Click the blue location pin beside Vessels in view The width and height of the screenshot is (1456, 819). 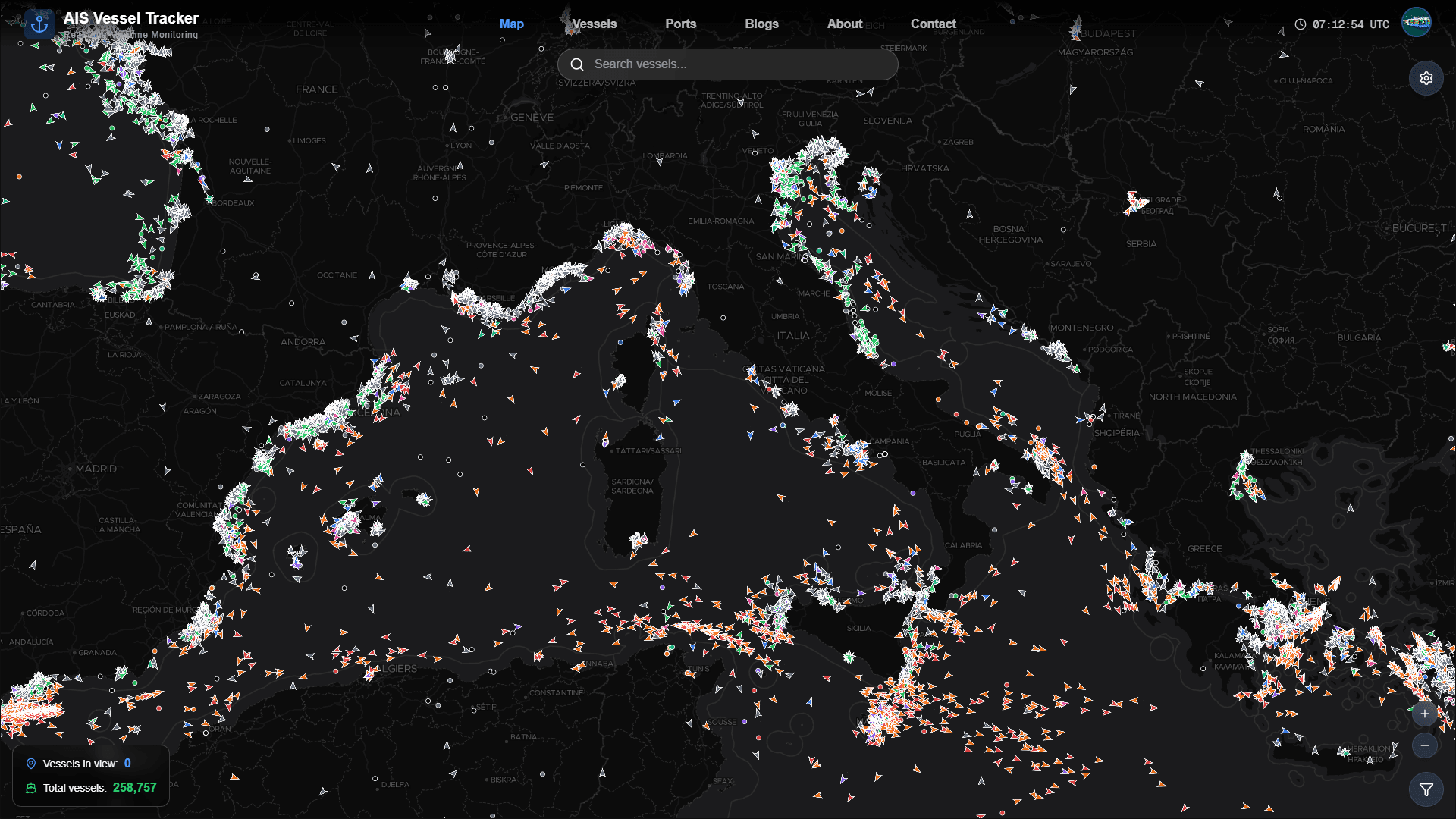click(31, 764)
